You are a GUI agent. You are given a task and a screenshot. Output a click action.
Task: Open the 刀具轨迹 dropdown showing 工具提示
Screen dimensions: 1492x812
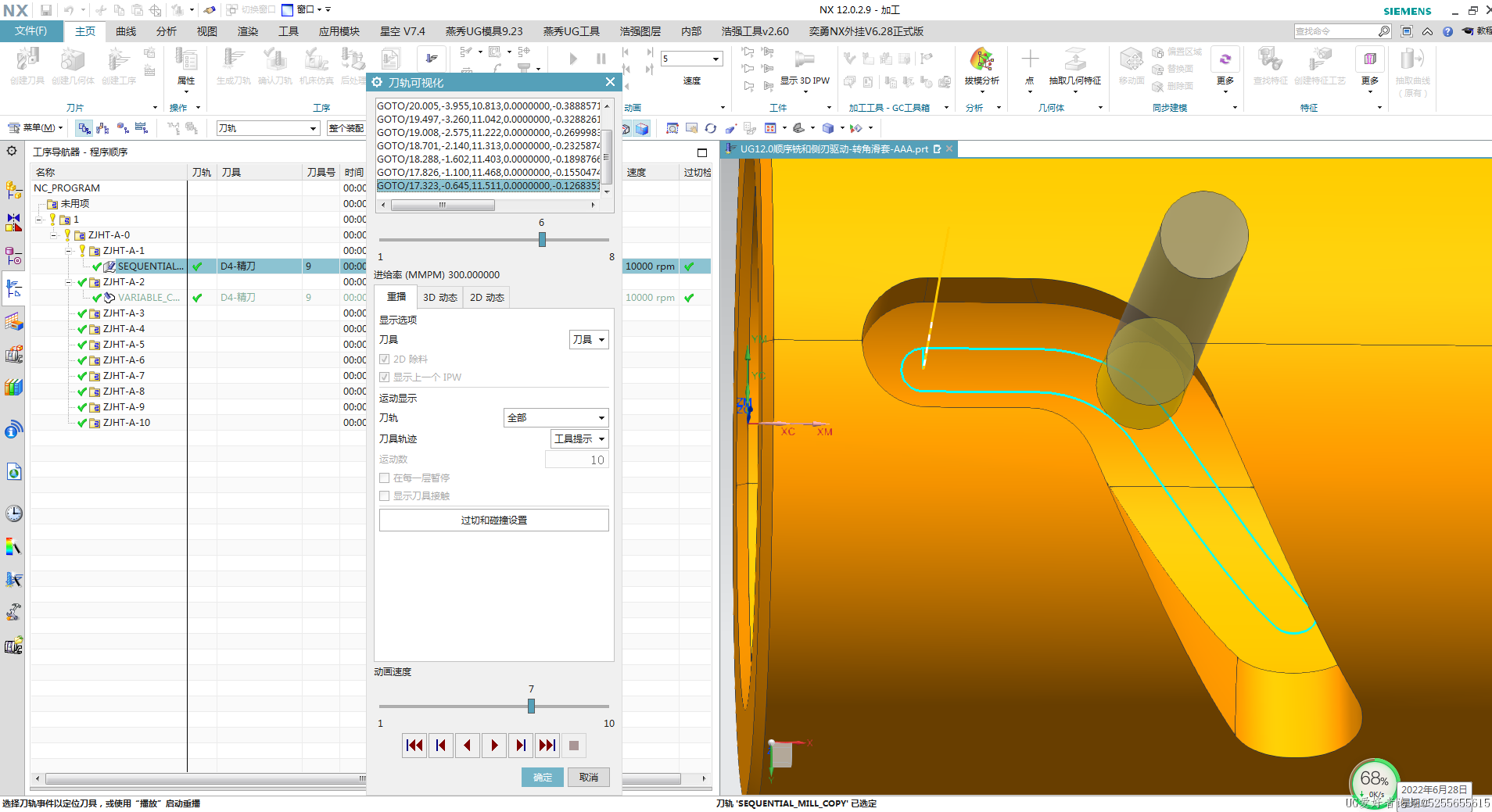(x=579, y=439)
